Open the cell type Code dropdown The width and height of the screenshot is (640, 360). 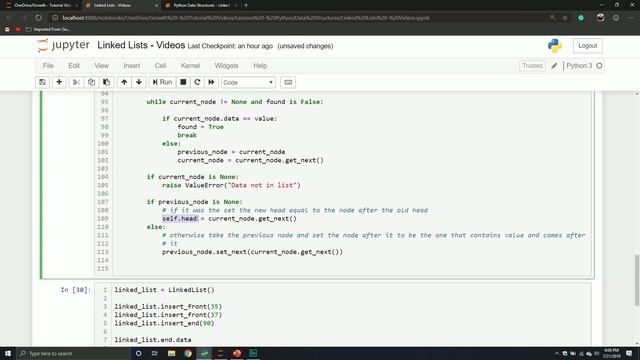point(248,82)
